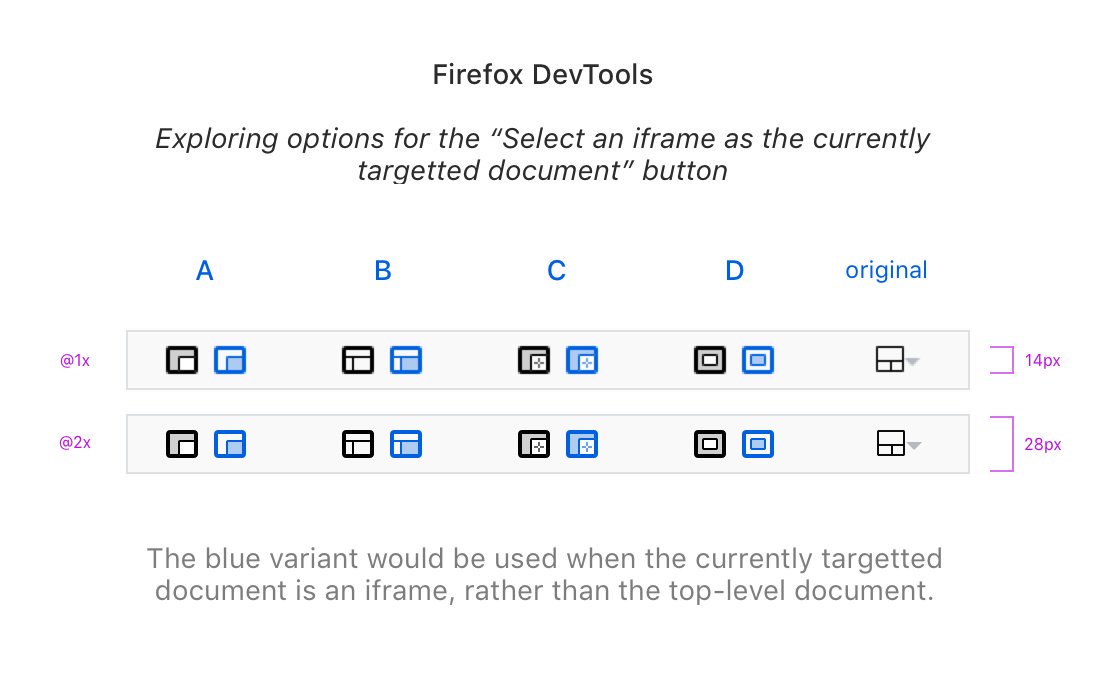Click the blue "C" column heading
1100x680 pixels.
click(557, 271)
